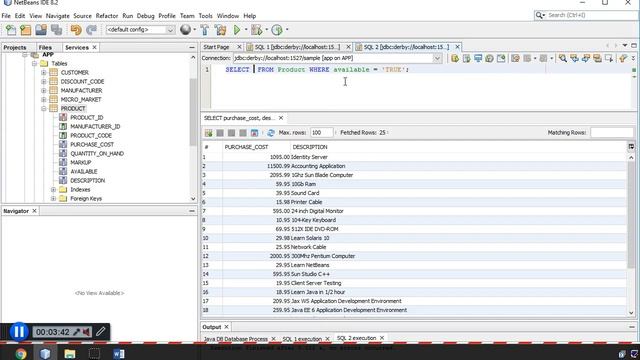Switch to the SQL 1 editor tab
640x360 pixels.
pos(297,47)
